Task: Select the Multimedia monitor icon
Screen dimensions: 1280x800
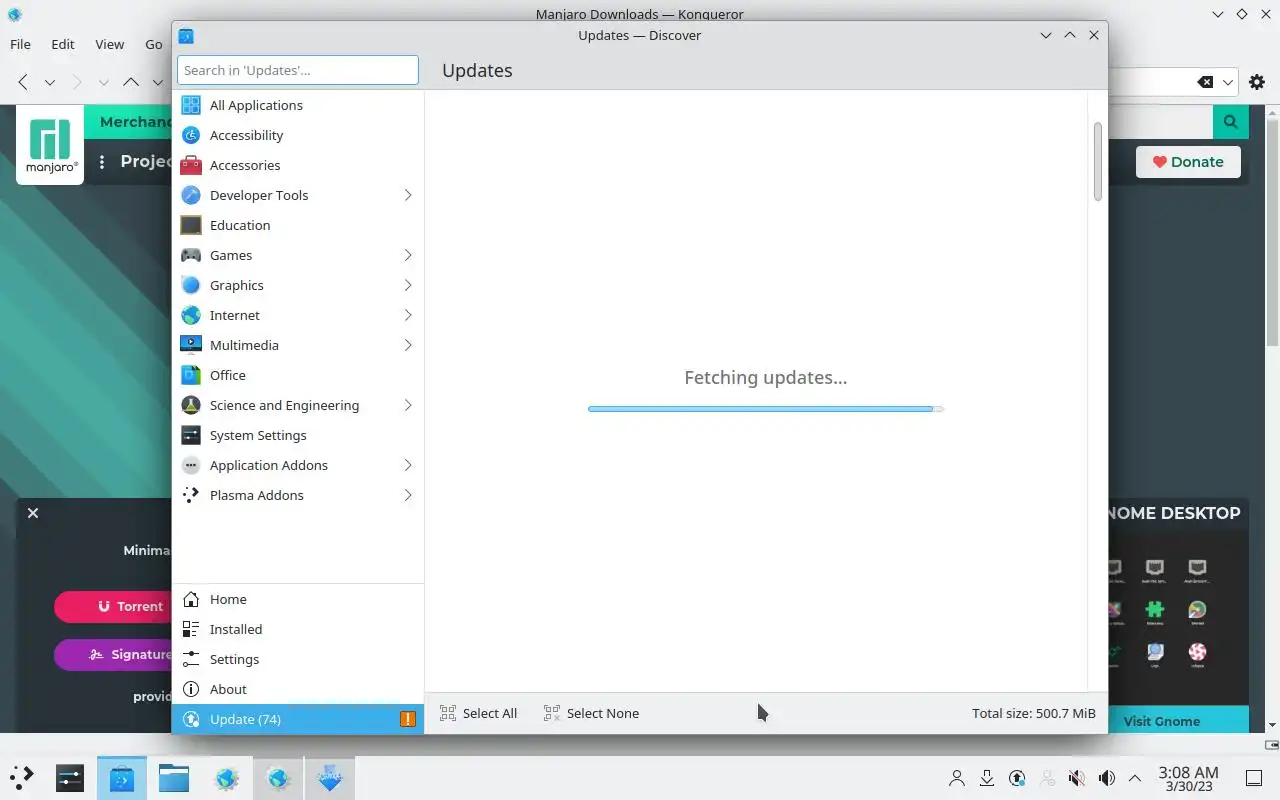Action: [x=191, y=345]
